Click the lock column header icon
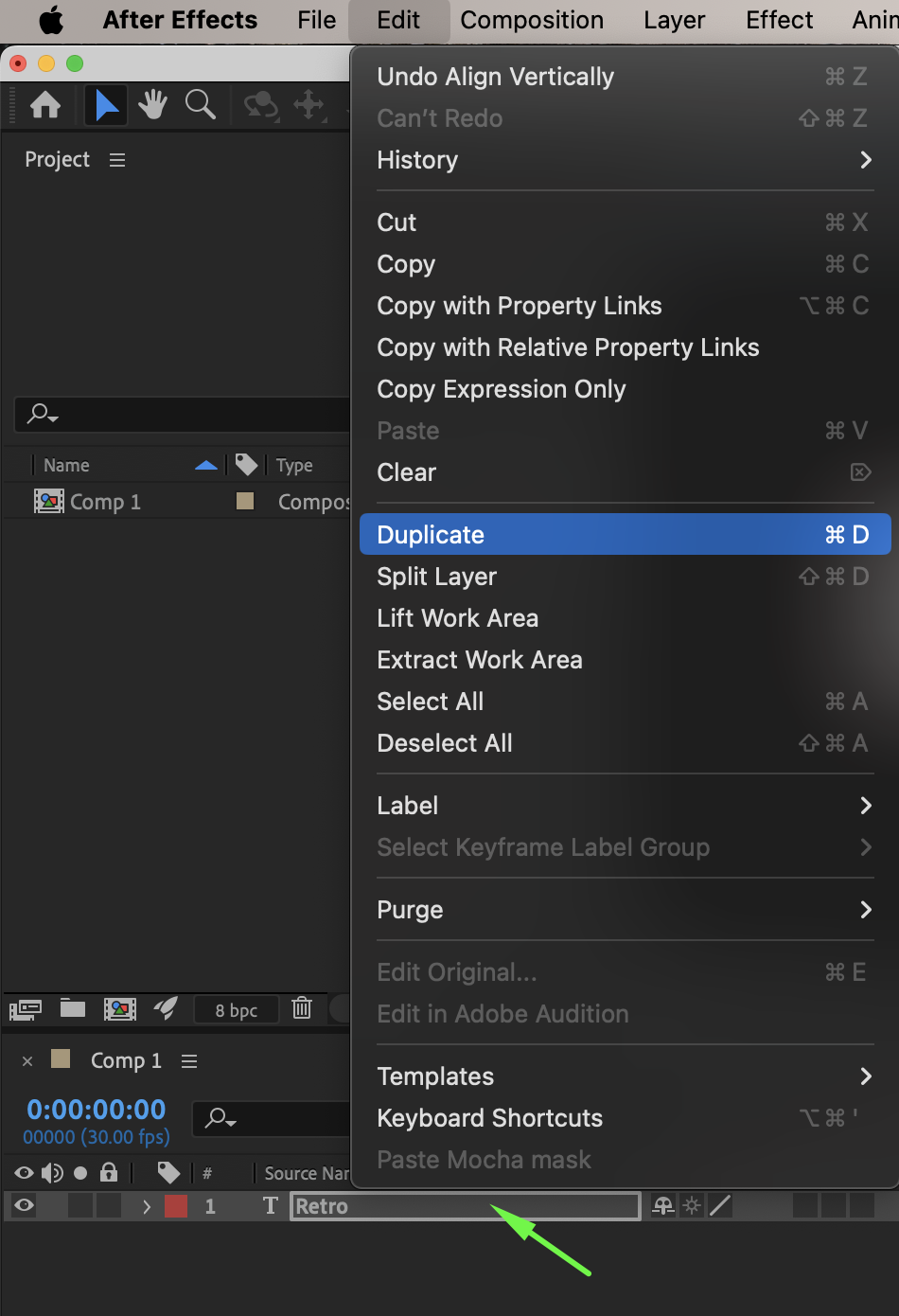The image size is (899, 1316). pos(109,1172)
